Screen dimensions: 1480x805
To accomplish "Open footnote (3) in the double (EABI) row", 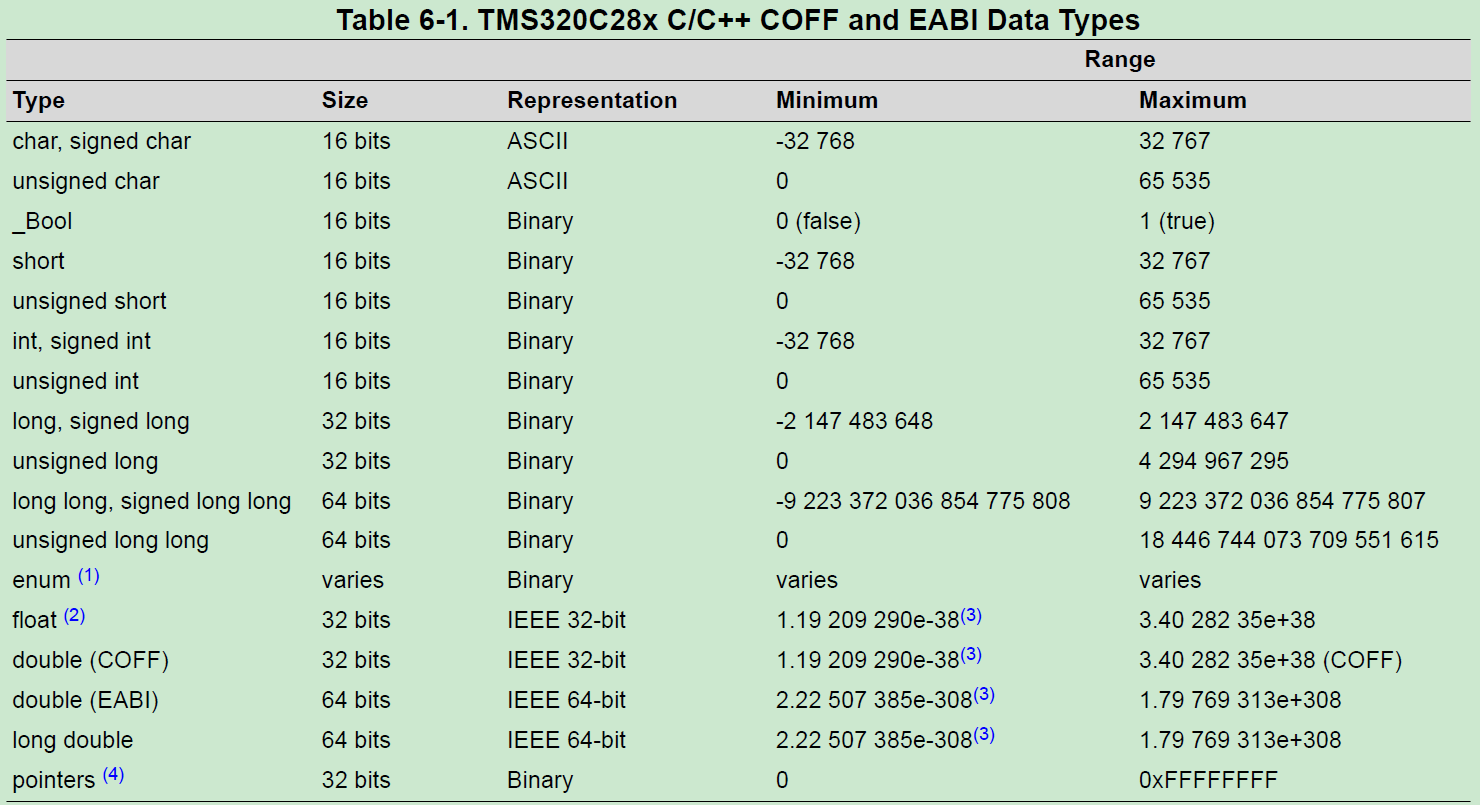I will 984,695.
